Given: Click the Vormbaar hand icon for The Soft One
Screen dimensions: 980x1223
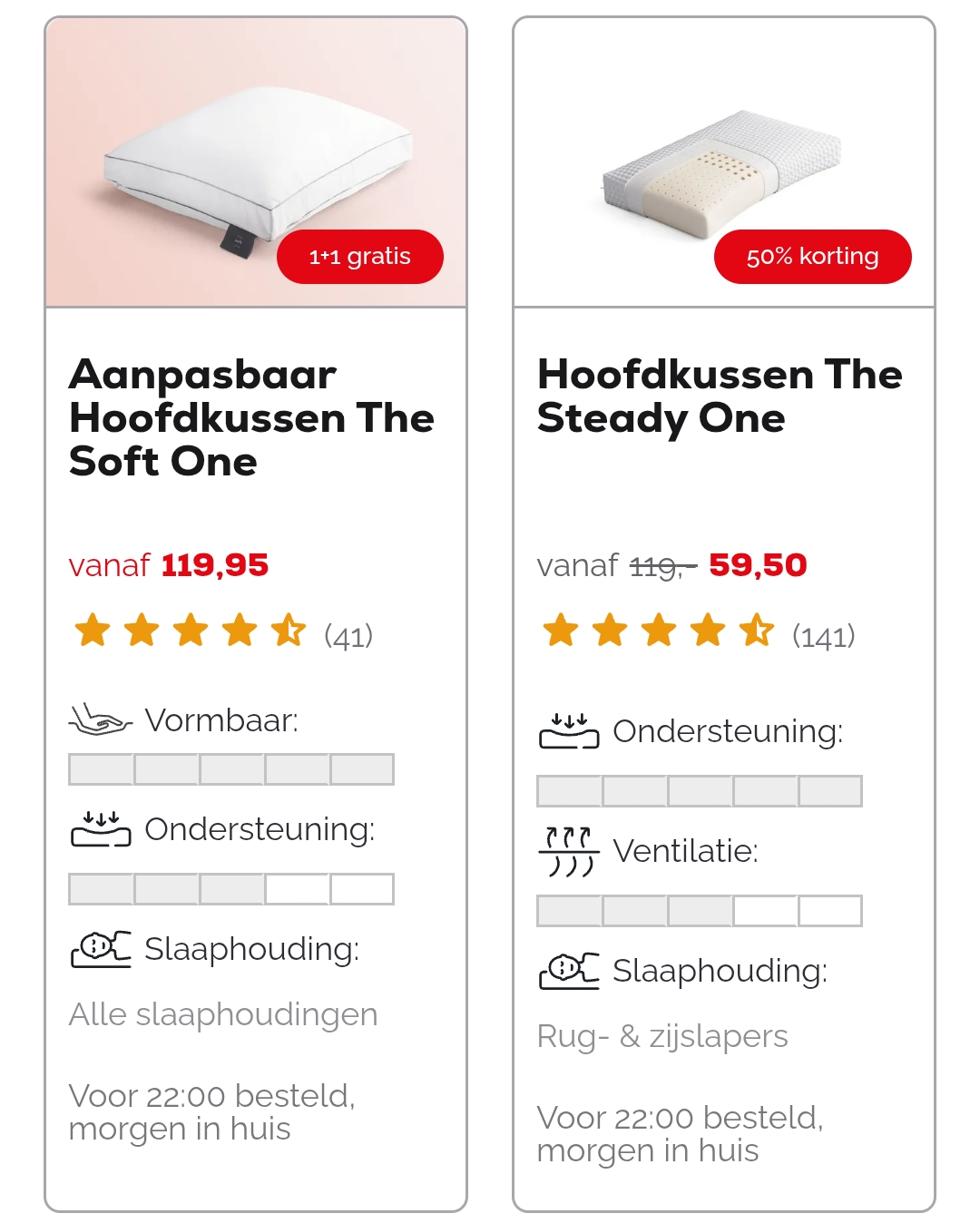Looking at the screenshot, I should pyautogui.click(x=100, y=719).
